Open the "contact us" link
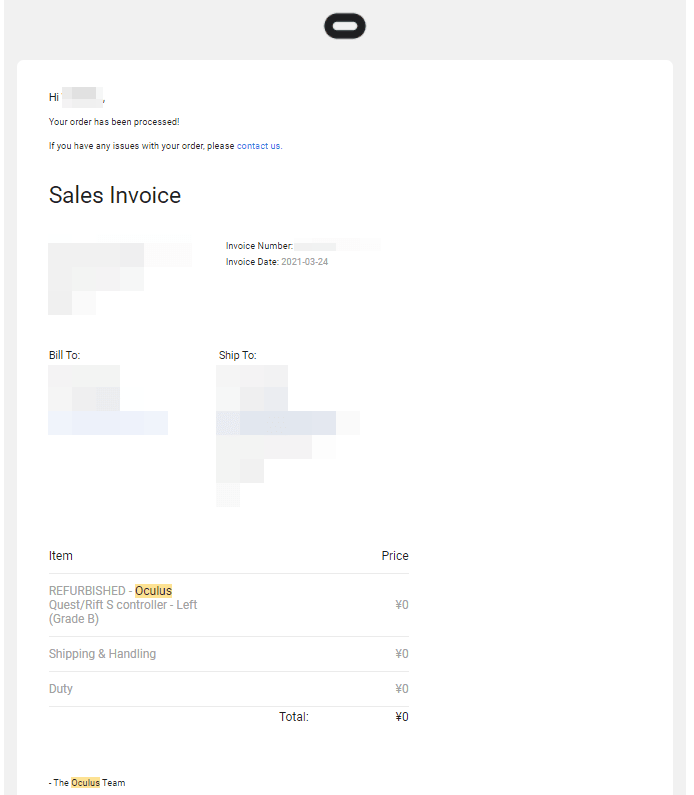Image resolution: width=694 pixels, height=795 pixels. click(x=259, y=146)
